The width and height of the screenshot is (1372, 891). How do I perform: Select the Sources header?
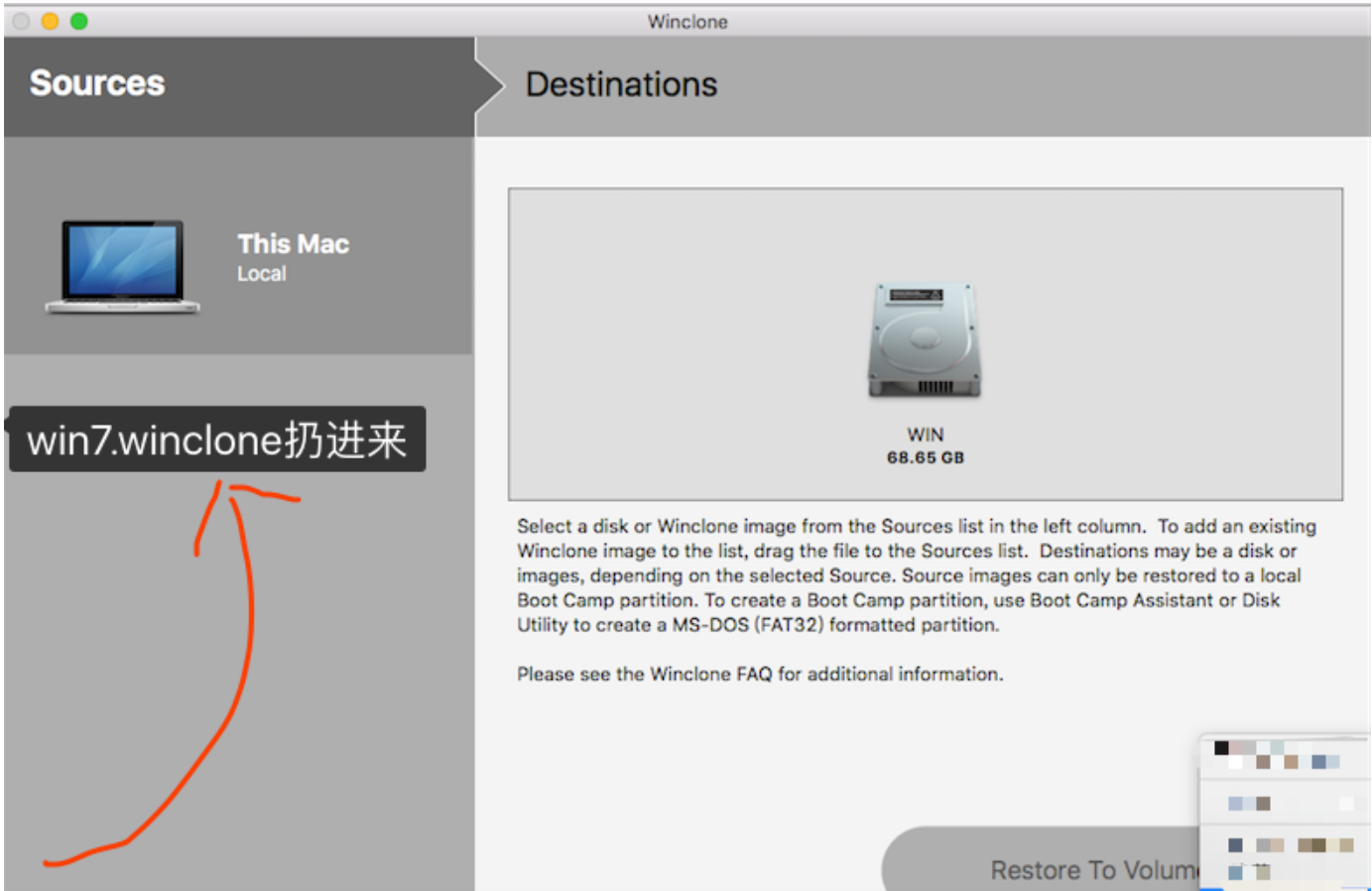[x=97, y=83]
